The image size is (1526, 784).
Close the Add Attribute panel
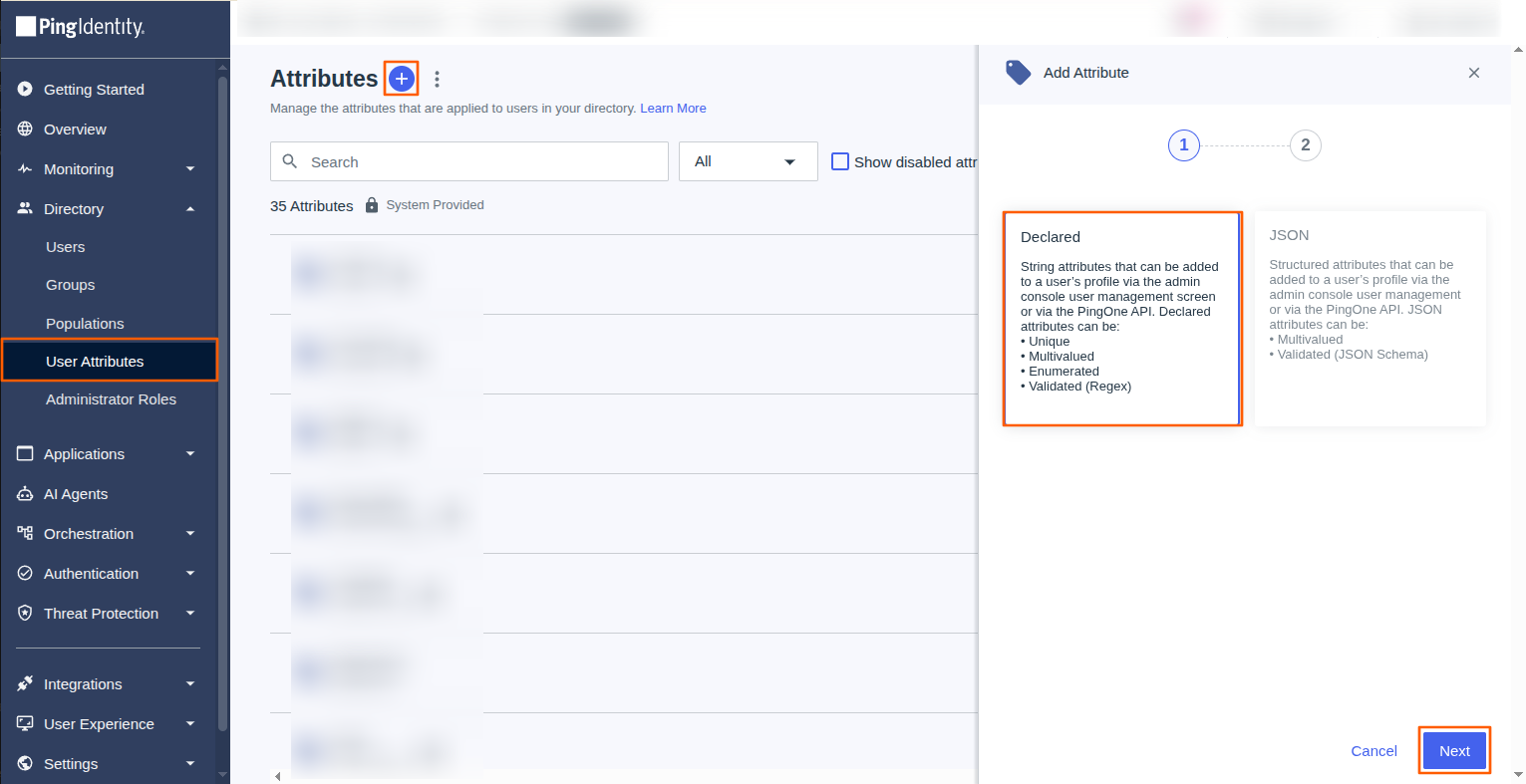(x=1474, y=73)
